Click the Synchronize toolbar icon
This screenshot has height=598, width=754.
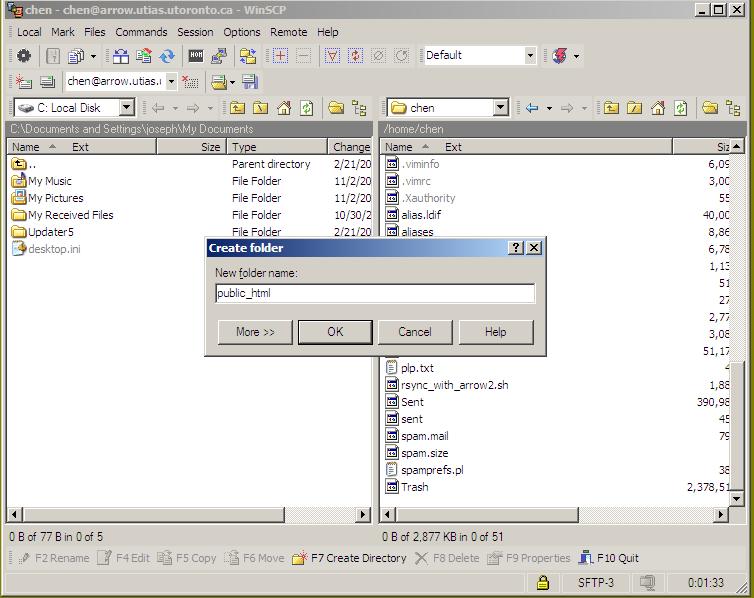tap(144, 56)
